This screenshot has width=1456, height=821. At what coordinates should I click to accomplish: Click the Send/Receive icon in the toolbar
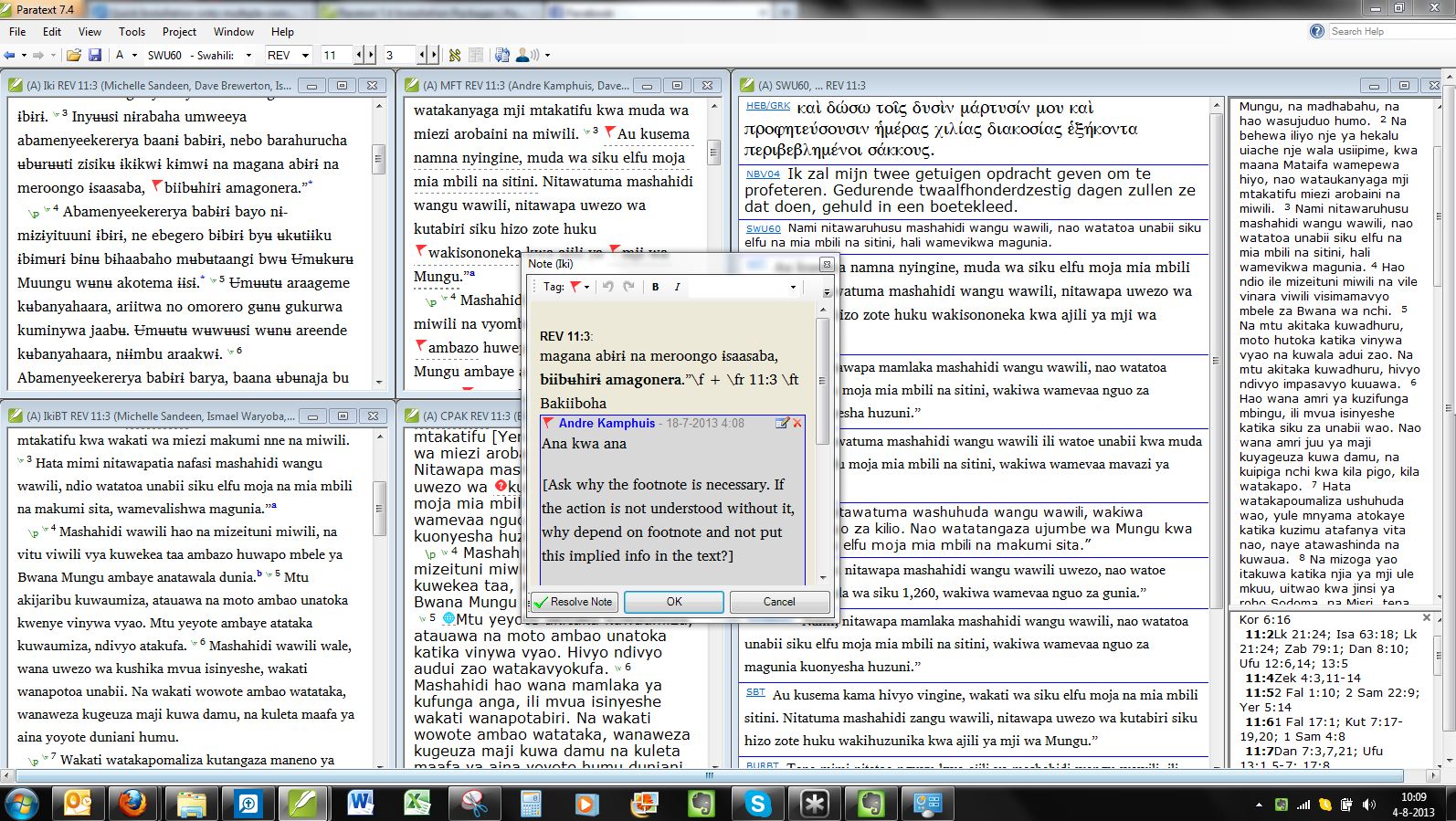coord(501,56)
